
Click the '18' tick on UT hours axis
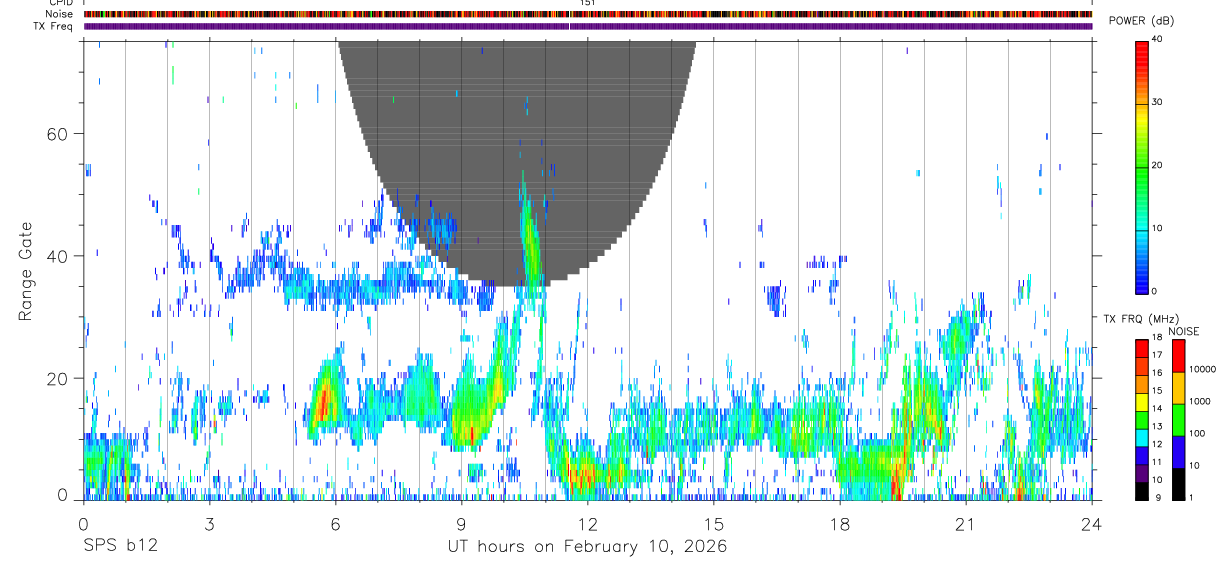point(839,523)
